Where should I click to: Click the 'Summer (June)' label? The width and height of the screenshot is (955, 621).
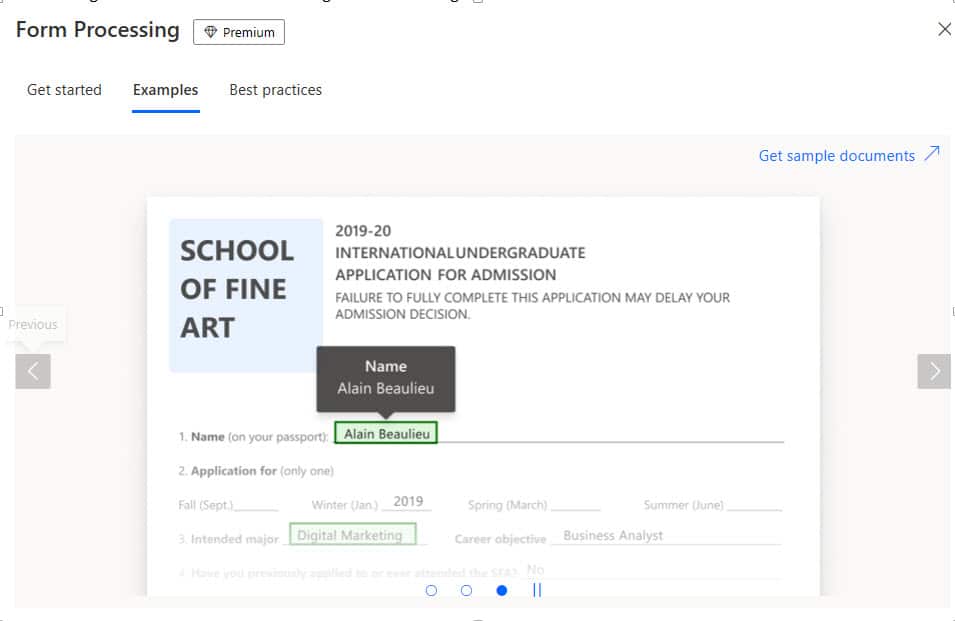[683, 505]
